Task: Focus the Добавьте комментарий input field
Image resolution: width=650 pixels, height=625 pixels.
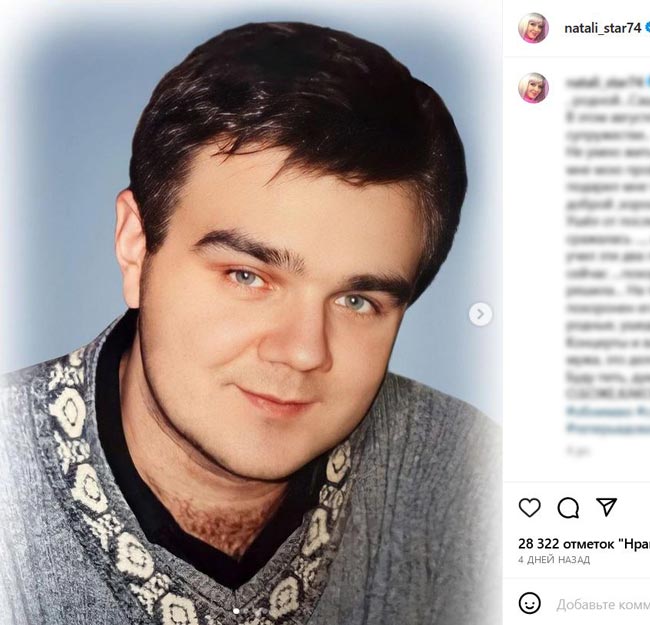Action: coord(603,605)
